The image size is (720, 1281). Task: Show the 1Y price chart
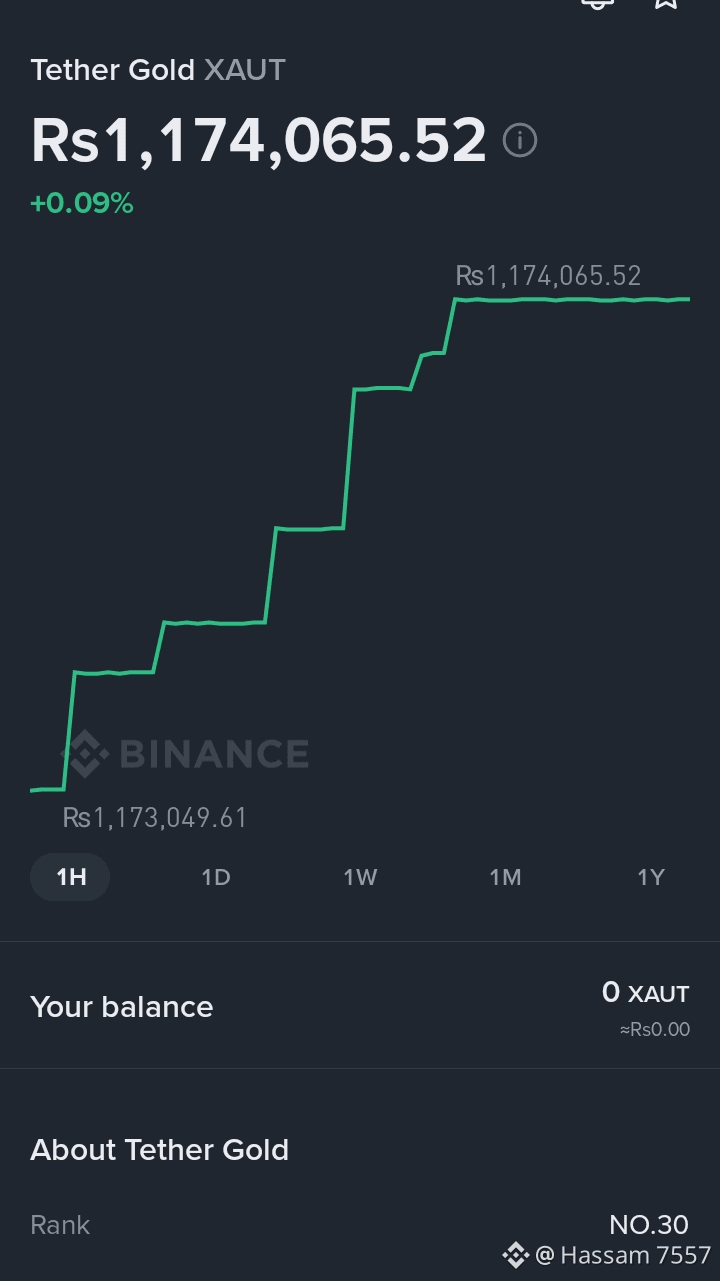650,877
